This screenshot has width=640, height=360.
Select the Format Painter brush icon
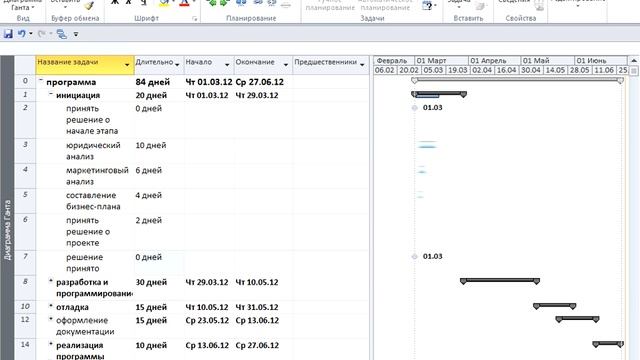pos(90,5)
